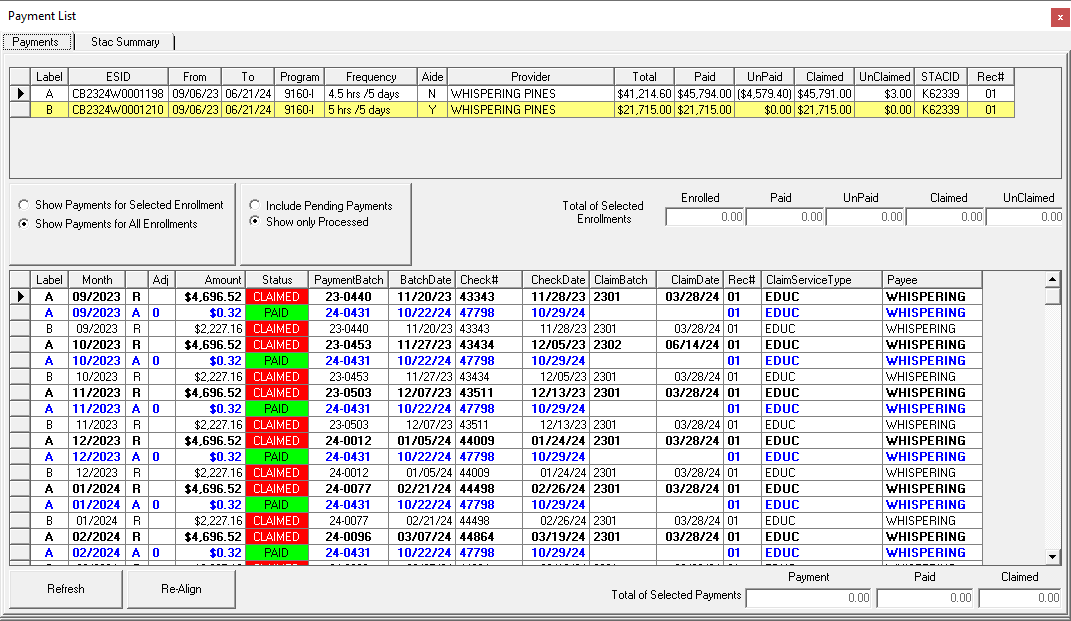Screen dimensions: 1071x621
Task: Click the Provider column header
Action: tap(531, 77)
